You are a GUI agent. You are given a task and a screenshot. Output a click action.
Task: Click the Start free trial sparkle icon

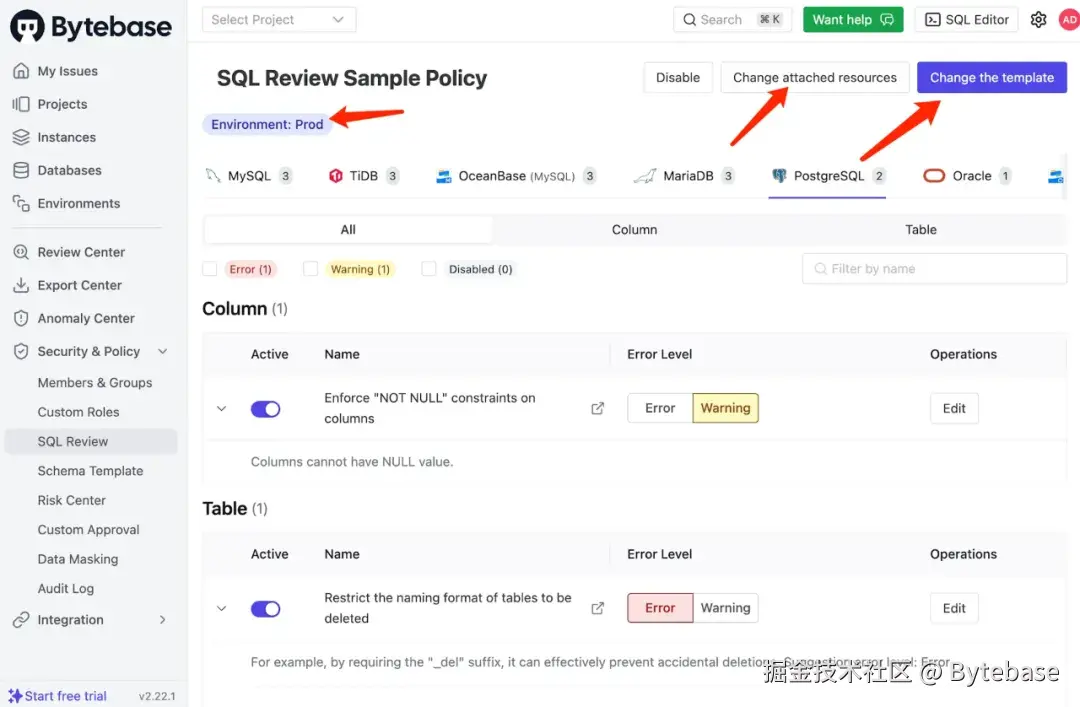click(x=15, y=695)
